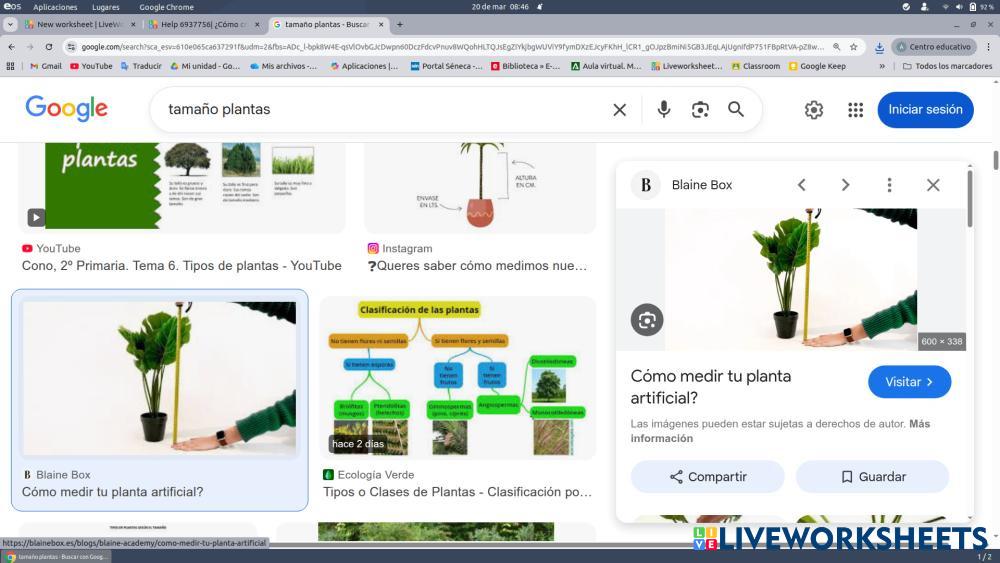1000x563 pixels.
Task: Clear the search box text
Action: (x=619, y=110)
